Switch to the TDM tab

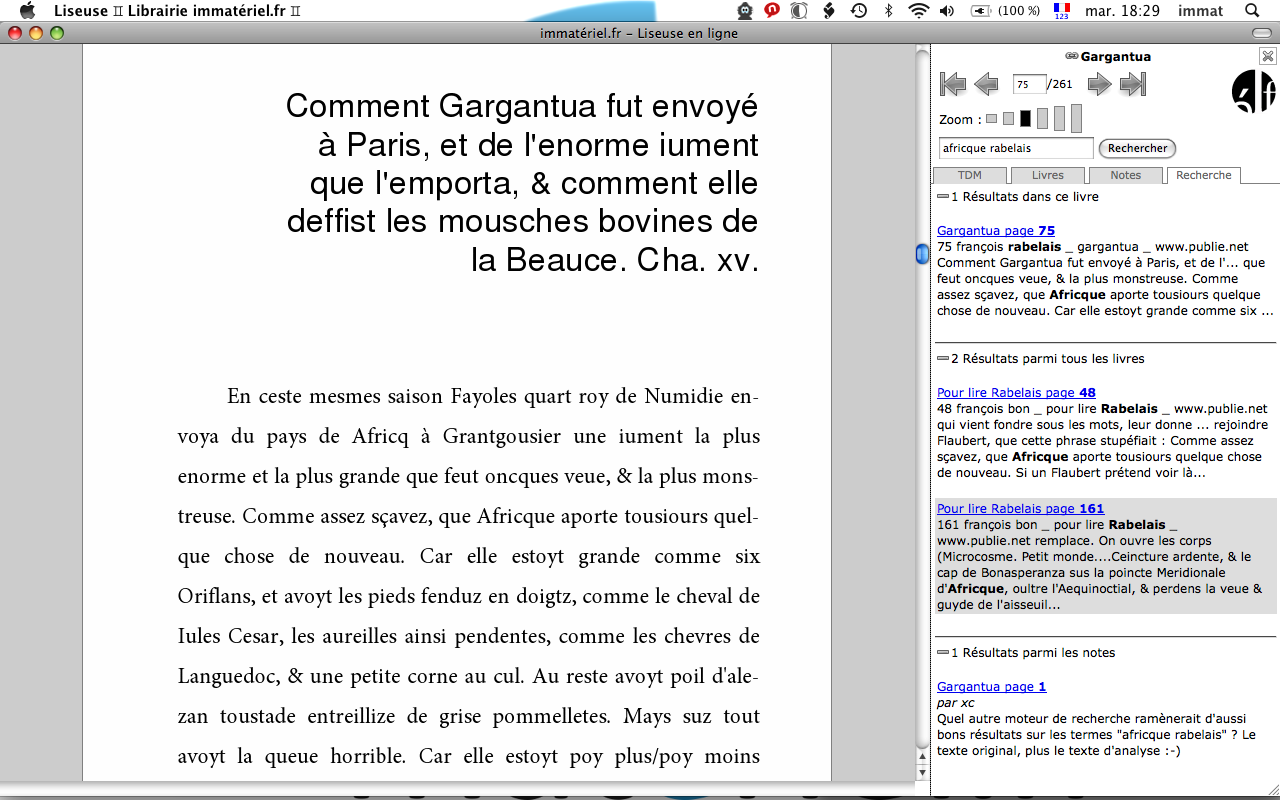tap(969, 176)
